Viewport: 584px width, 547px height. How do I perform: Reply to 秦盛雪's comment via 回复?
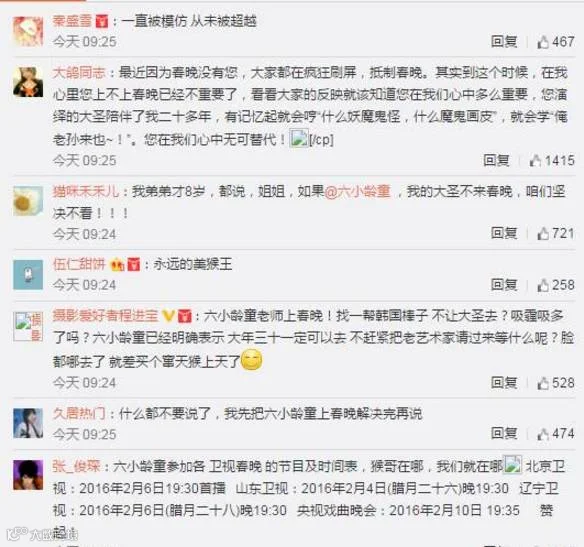tap(504, 41)
